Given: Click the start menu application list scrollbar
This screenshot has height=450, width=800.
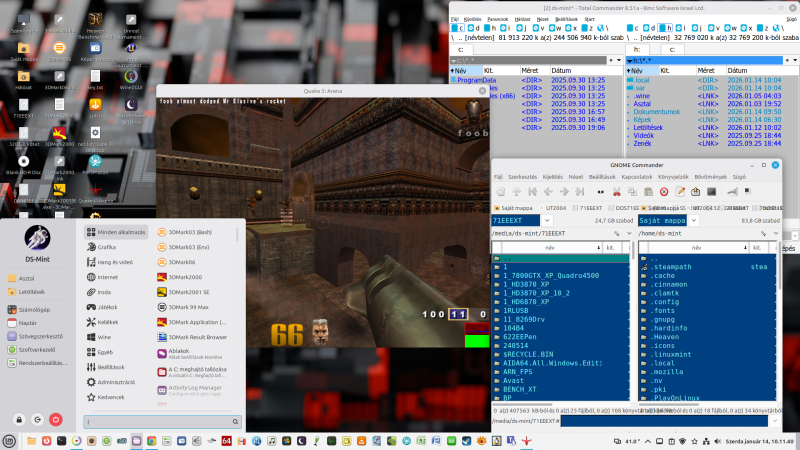Looking at the screenshot, I should pos(238,235).
